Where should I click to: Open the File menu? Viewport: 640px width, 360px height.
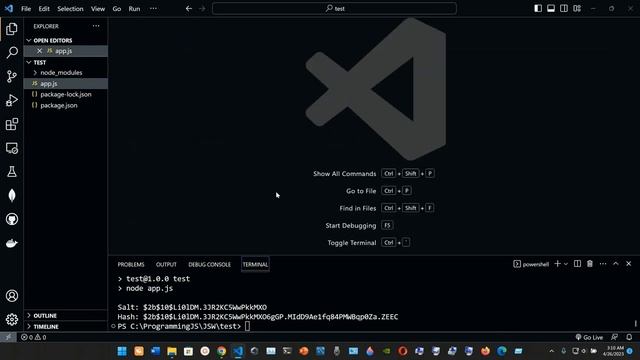click(26, 9)
